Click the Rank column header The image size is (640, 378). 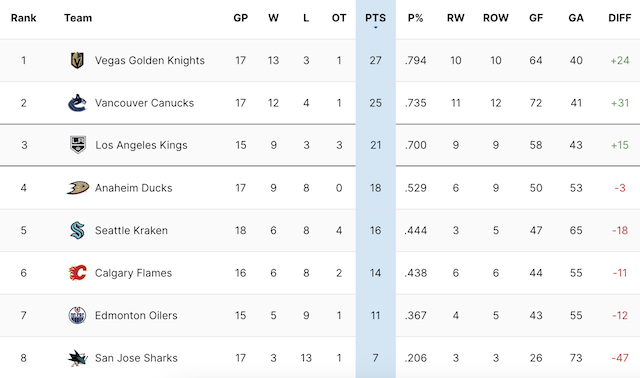(24, 18)
